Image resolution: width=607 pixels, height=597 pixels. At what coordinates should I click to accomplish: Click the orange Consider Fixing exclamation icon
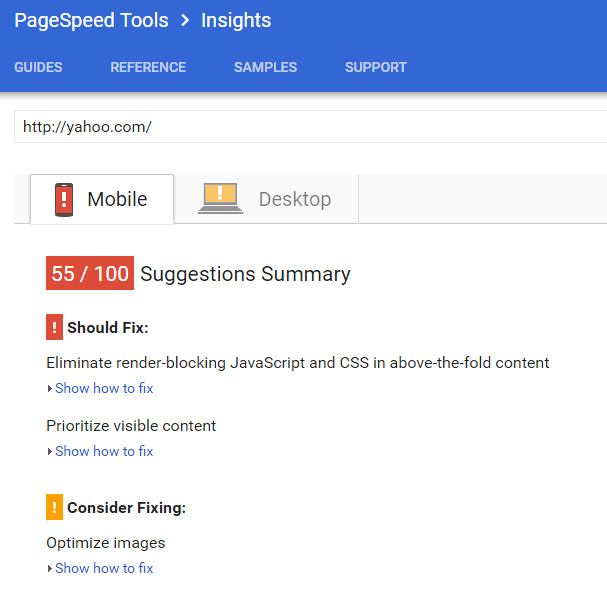(54, 507)
